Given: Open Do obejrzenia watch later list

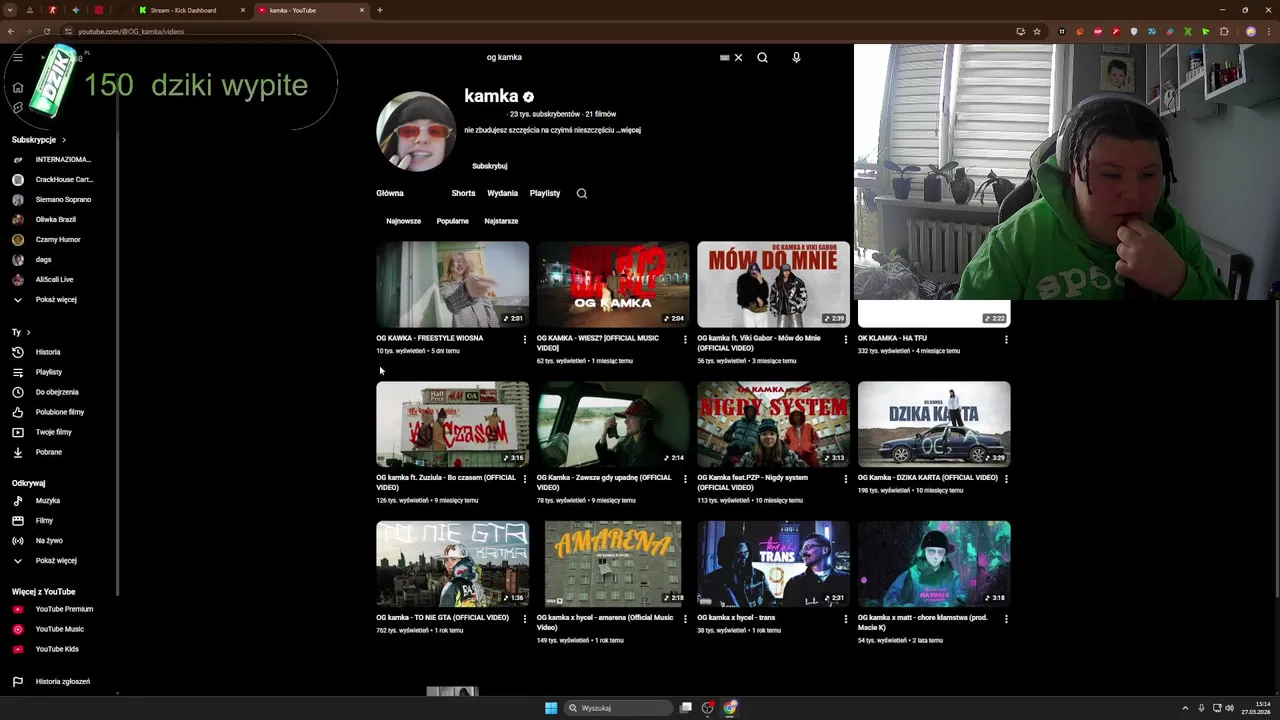Looking at the screenshot, I should click(56, 392).
